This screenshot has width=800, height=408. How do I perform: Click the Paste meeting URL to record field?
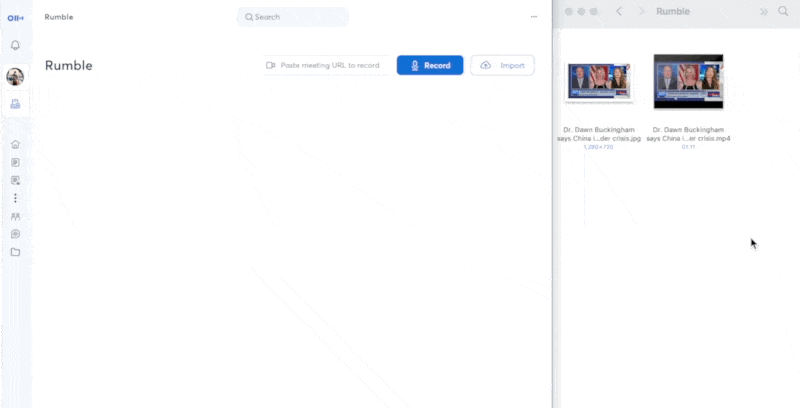[325, 65]
